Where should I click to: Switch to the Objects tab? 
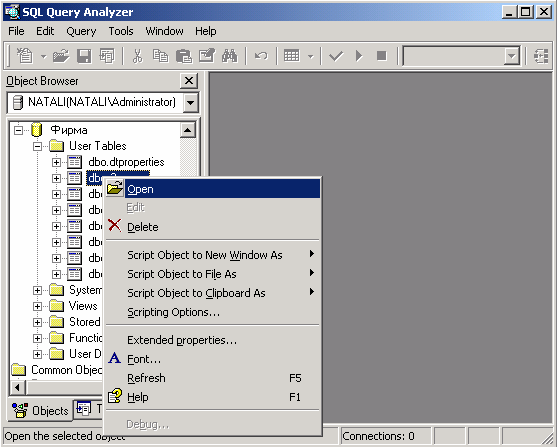pos(40,411)
